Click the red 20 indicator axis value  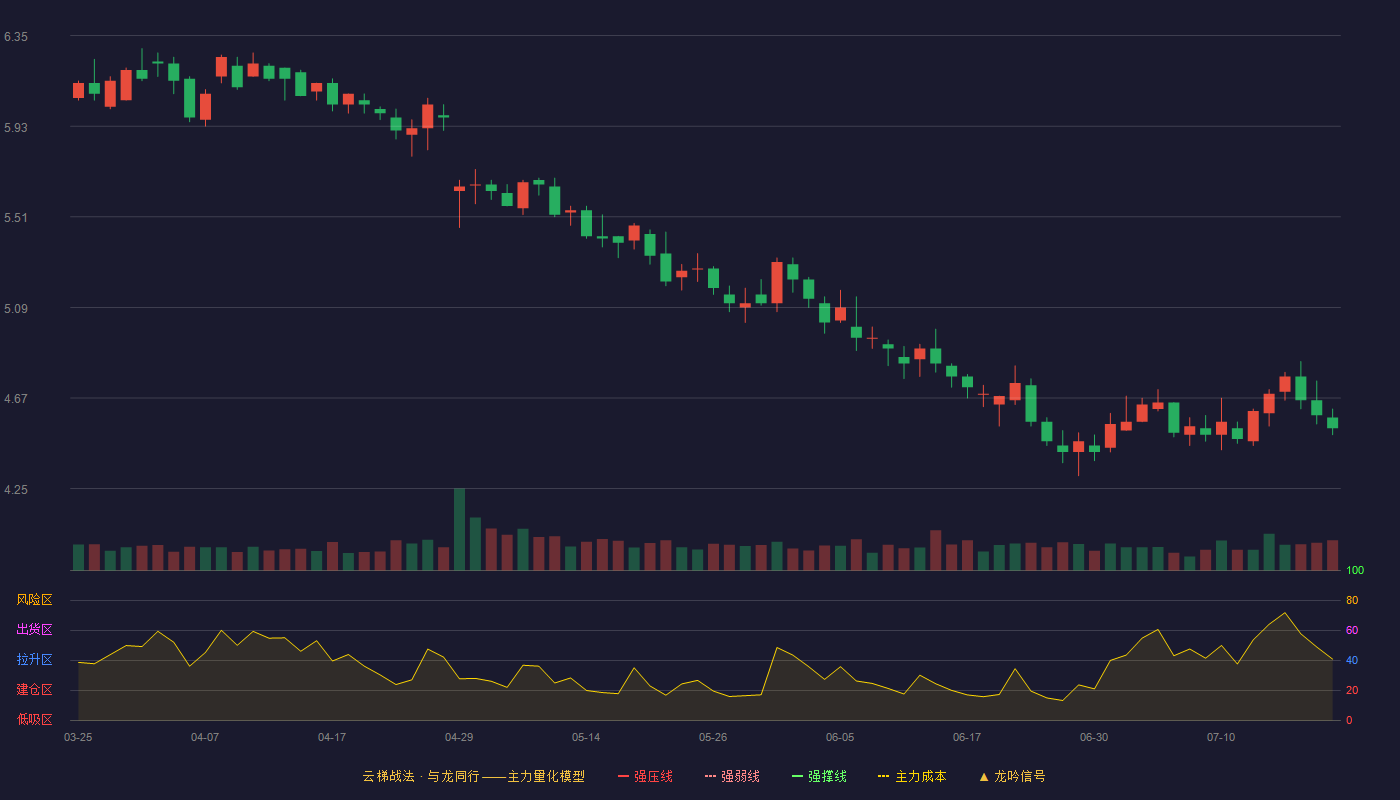pyautogui.click(x=1352, y=691)
